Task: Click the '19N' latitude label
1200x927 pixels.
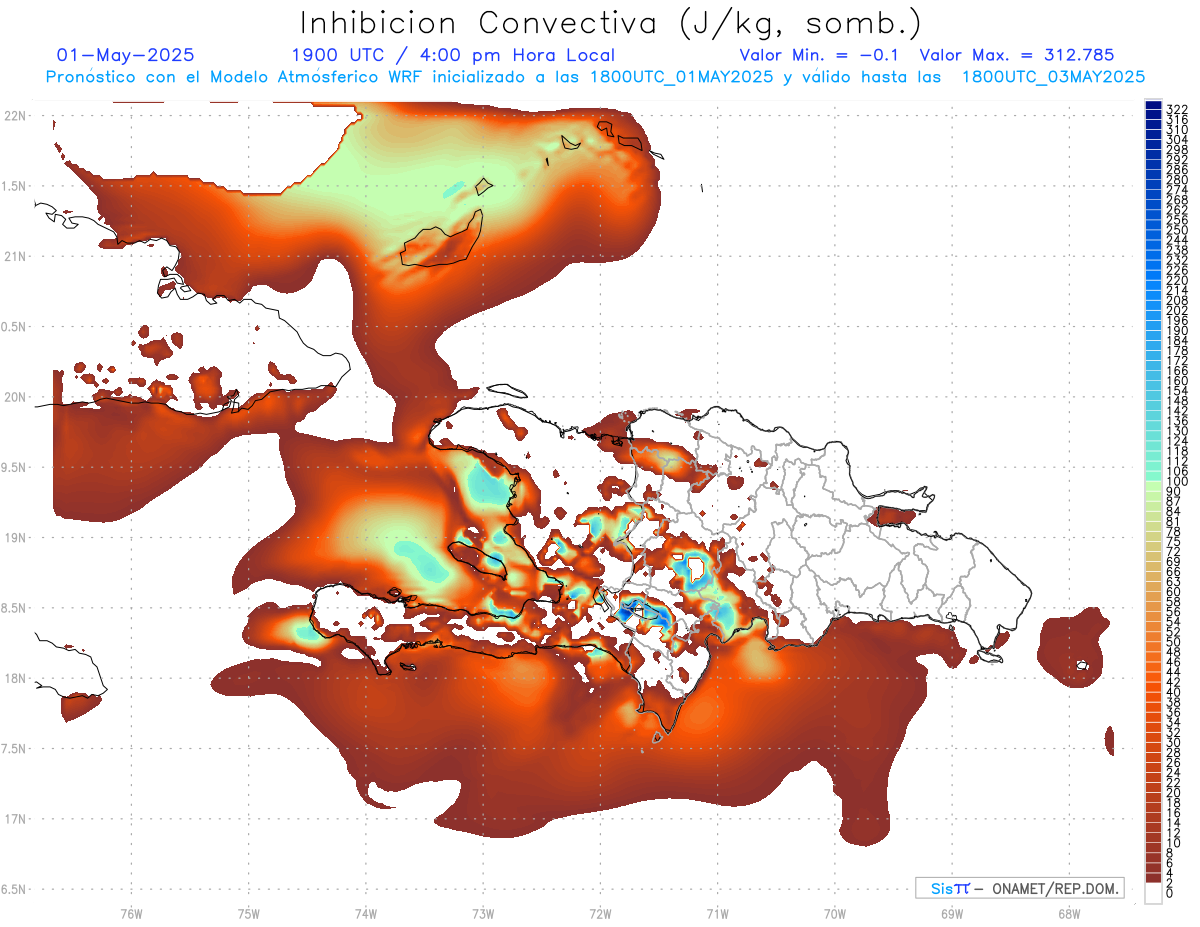Action: point(14,537)
